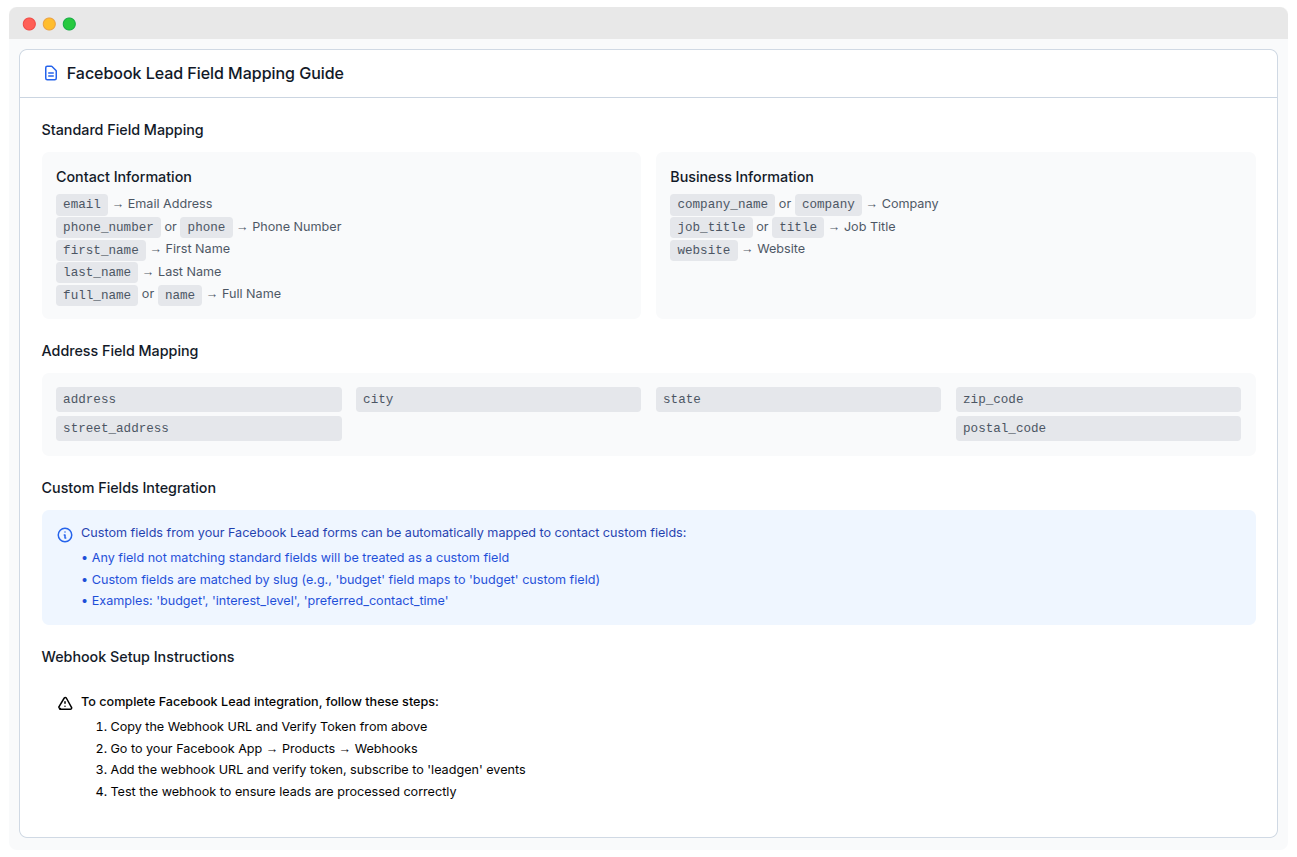Select the phone_number field code tag
The image size is (1297, 857).
pyautogui.click(x=108, y=227)
